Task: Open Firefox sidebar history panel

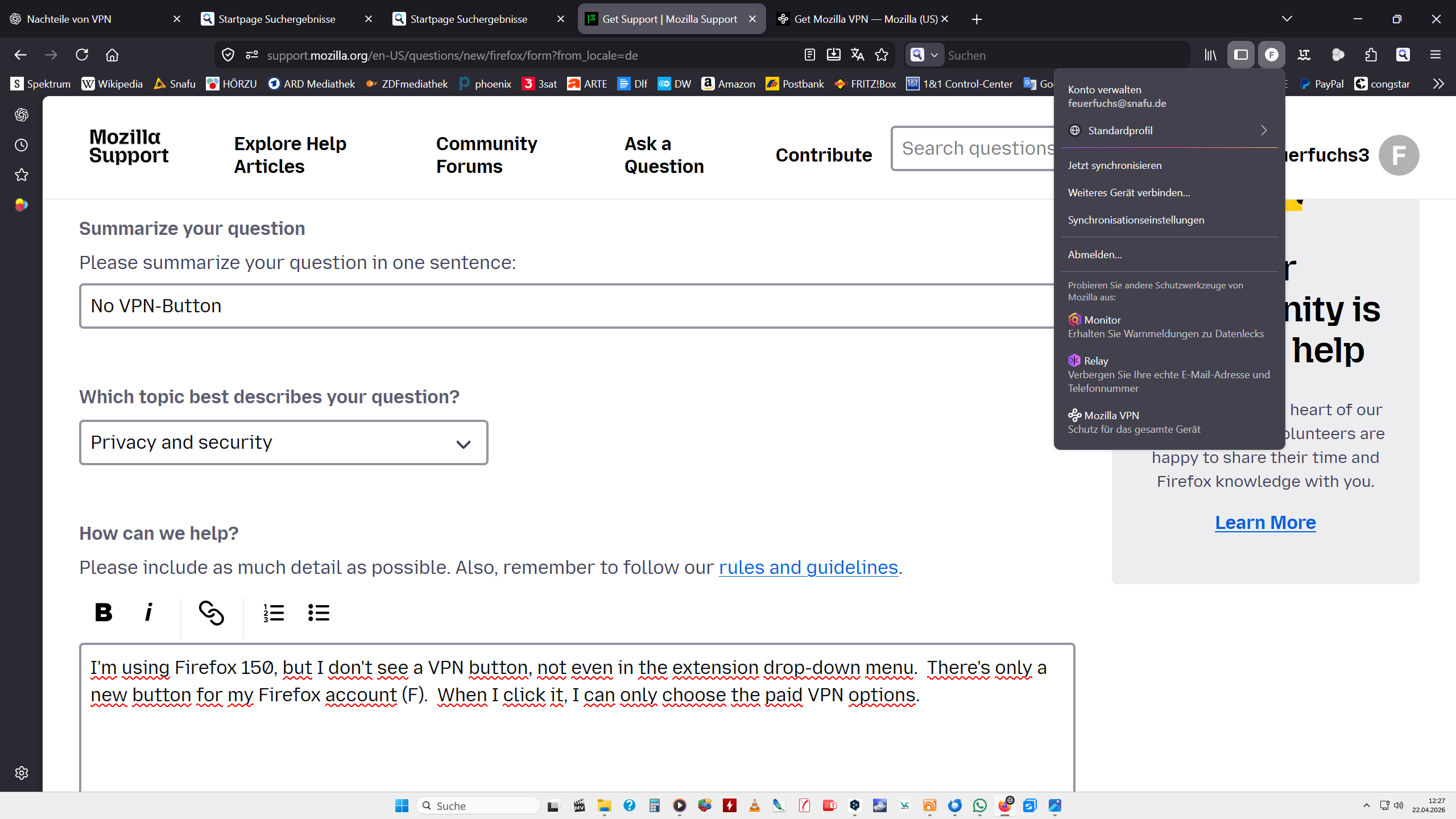Action: tap(22, 145)
